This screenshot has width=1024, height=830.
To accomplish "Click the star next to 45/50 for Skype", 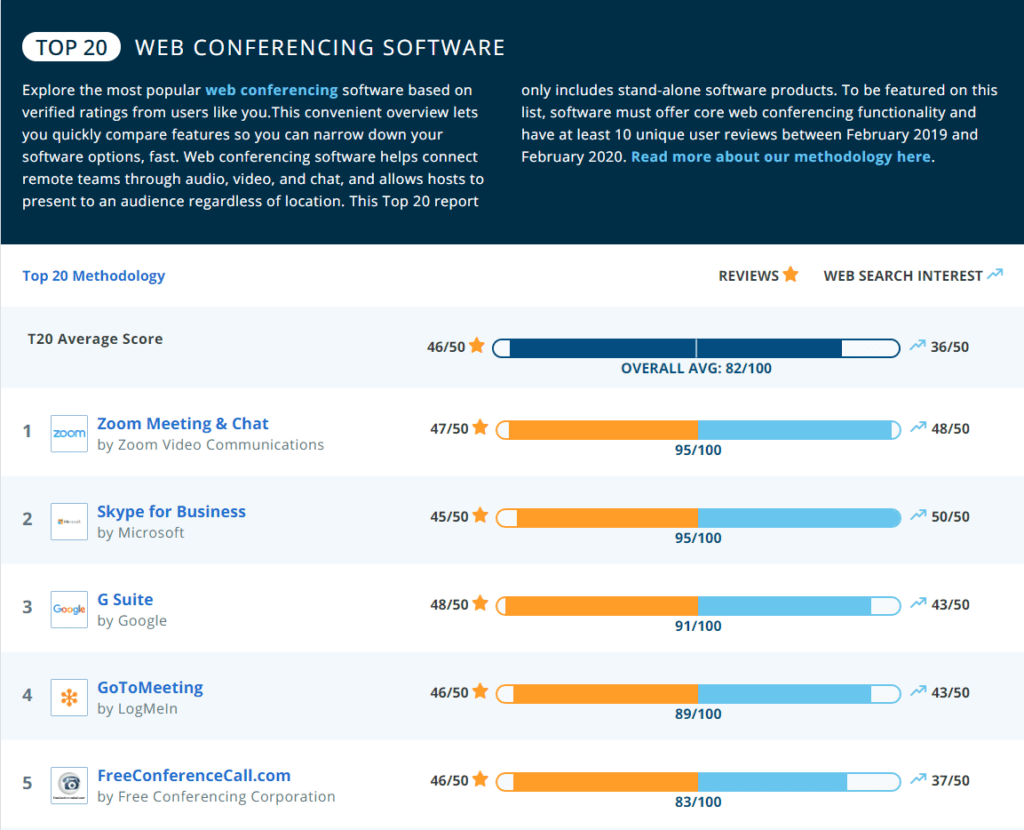I will 480,515.
